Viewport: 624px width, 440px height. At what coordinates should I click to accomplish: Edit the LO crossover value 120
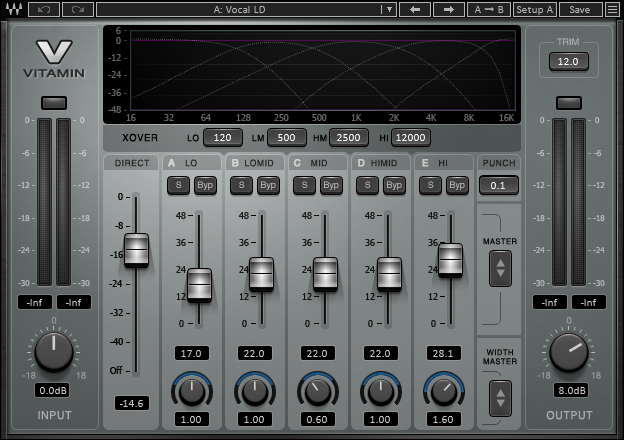[223, 138]
